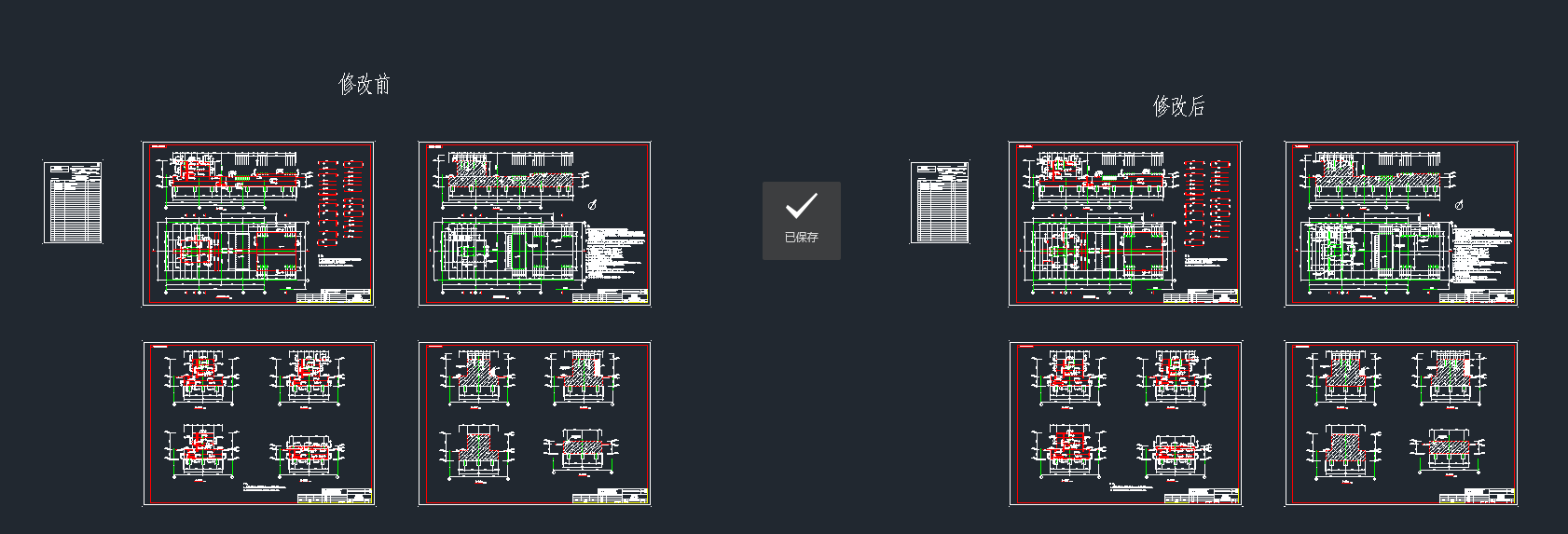Select 修改前 upper plan sheet with red legend column
The image size is (1568, 534).
click(x=258, y=224)
